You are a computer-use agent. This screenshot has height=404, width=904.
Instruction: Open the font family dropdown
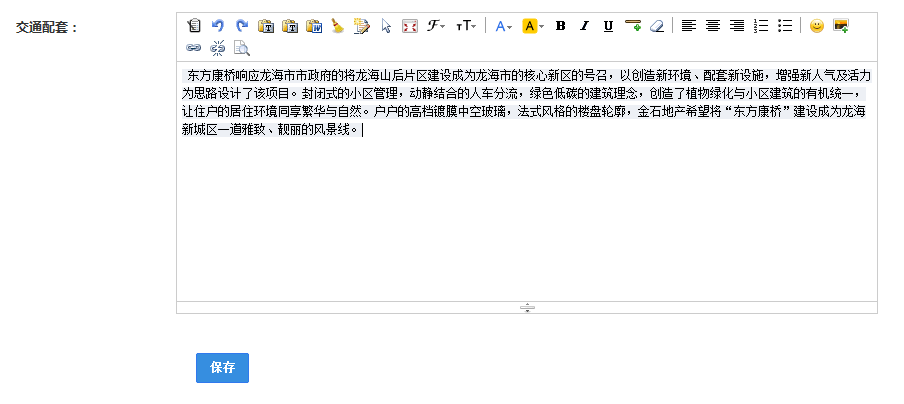tap(437, 26)
